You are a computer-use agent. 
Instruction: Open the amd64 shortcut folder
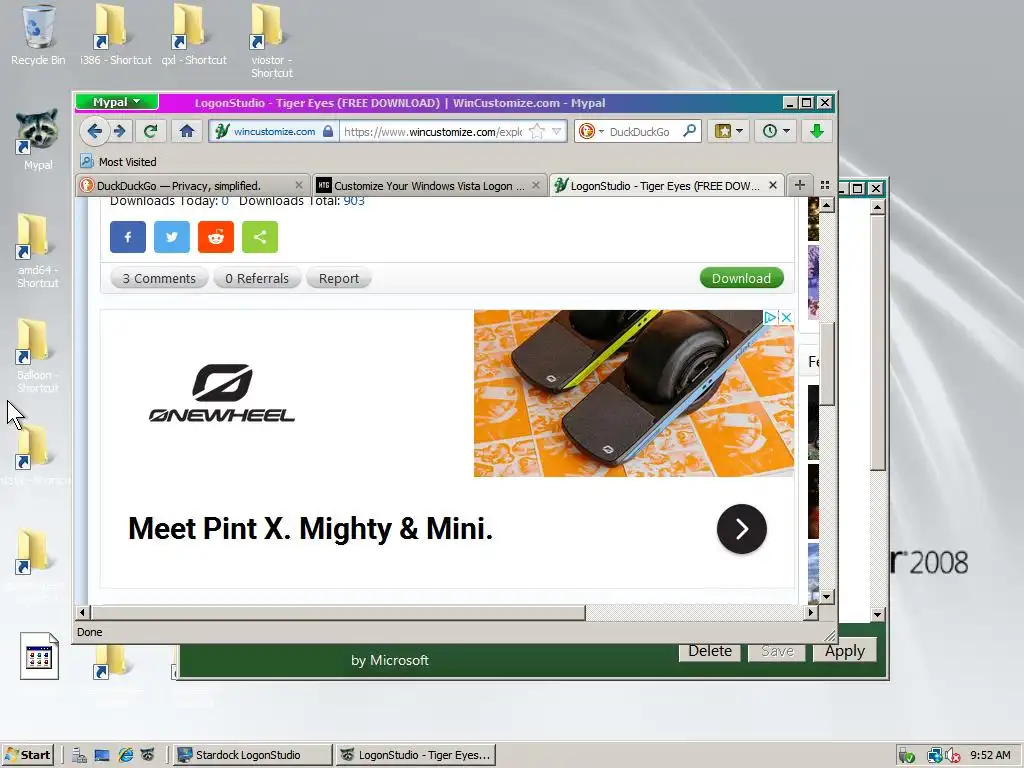point(38,250)
